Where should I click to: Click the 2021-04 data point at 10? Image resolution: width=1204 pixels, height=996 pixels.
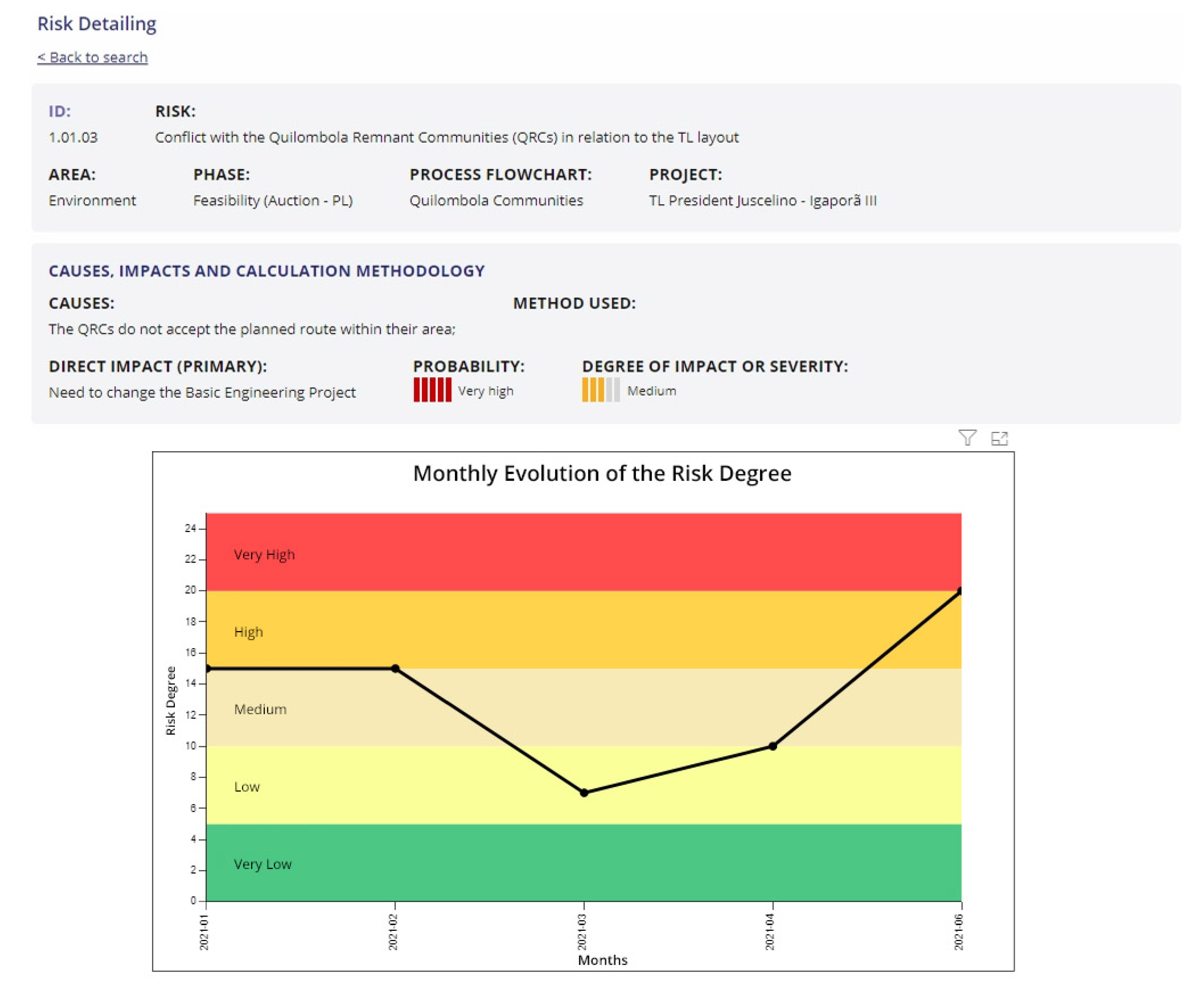[772, 746]
